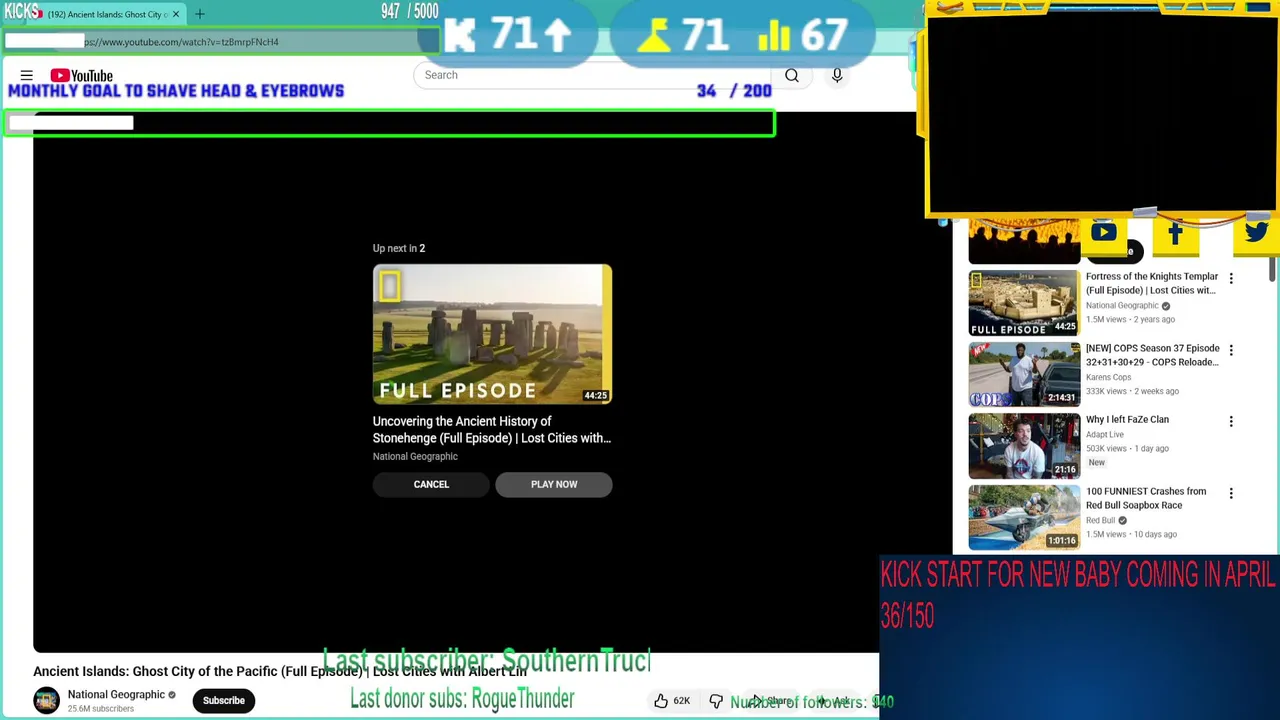Screen dimensions: 1280x720
Task: Open National Geographic channel avatar
Action: (46, 700)
